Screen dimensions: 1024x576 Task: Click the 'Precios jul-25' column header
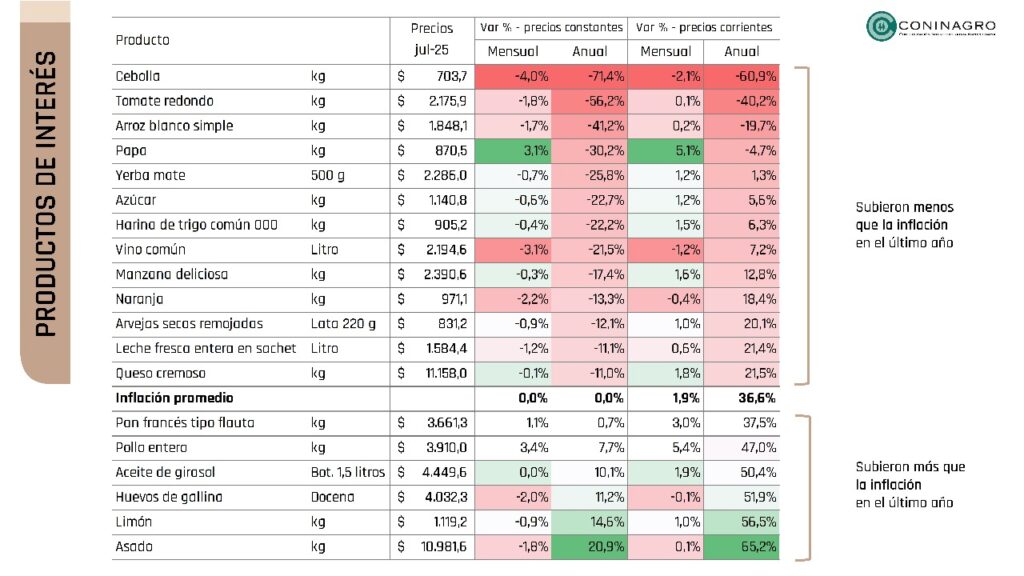pos(432,40)
